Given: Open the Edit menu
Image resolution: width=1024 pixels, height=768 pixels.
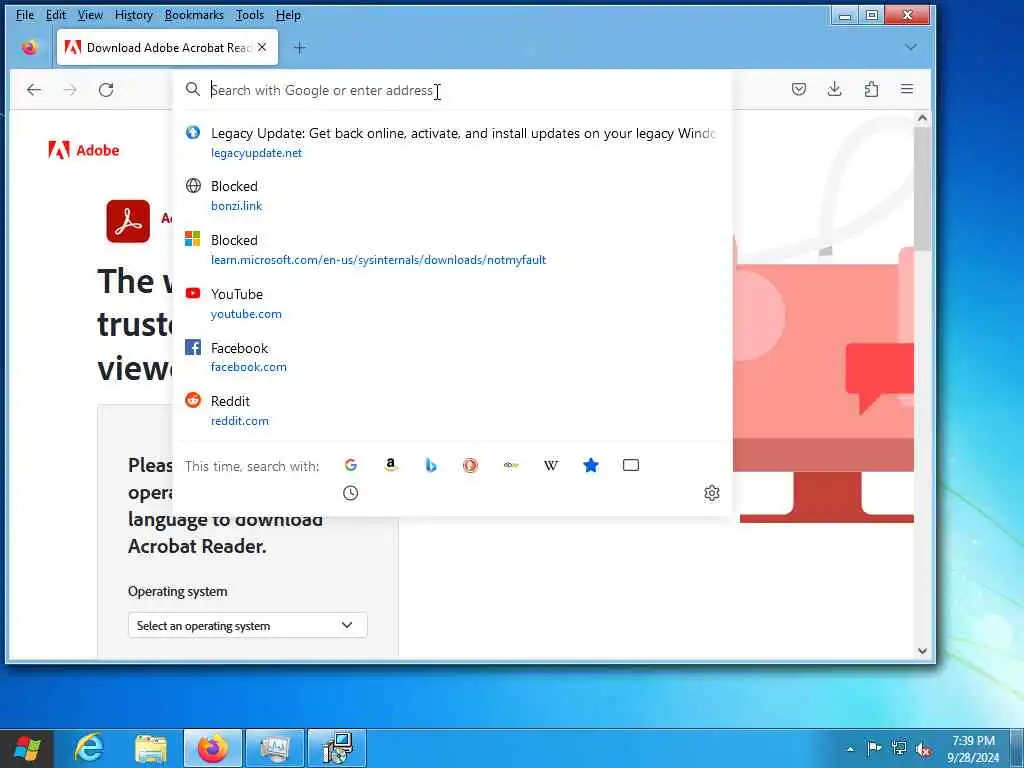Looking at the screenshot, I should click(56, 14).
